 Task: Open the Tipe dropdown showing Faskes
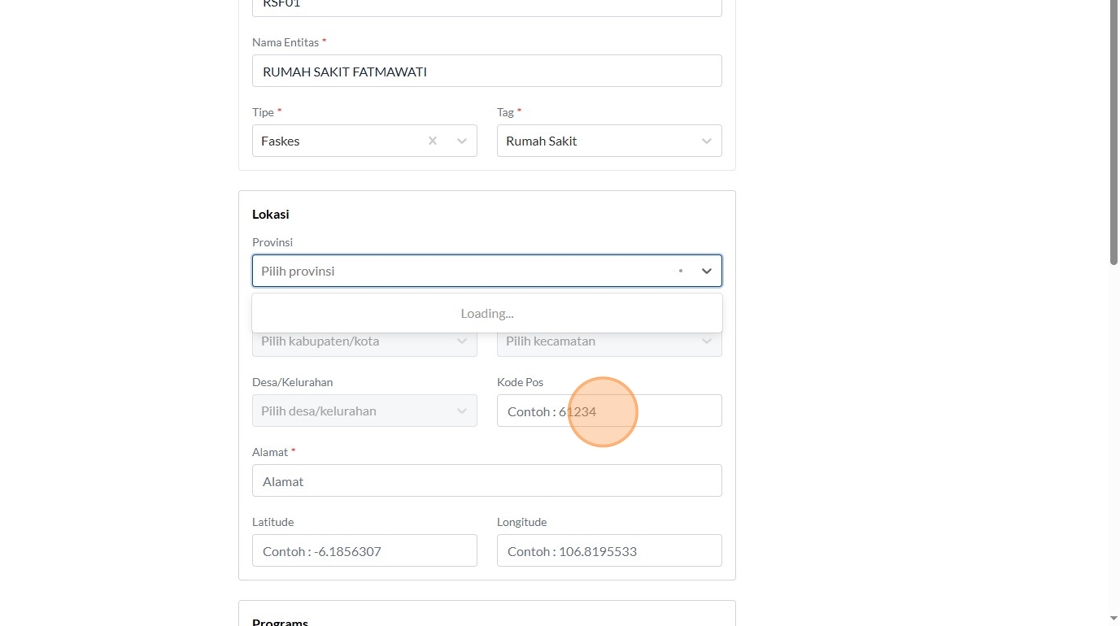[x=340, y=141]
